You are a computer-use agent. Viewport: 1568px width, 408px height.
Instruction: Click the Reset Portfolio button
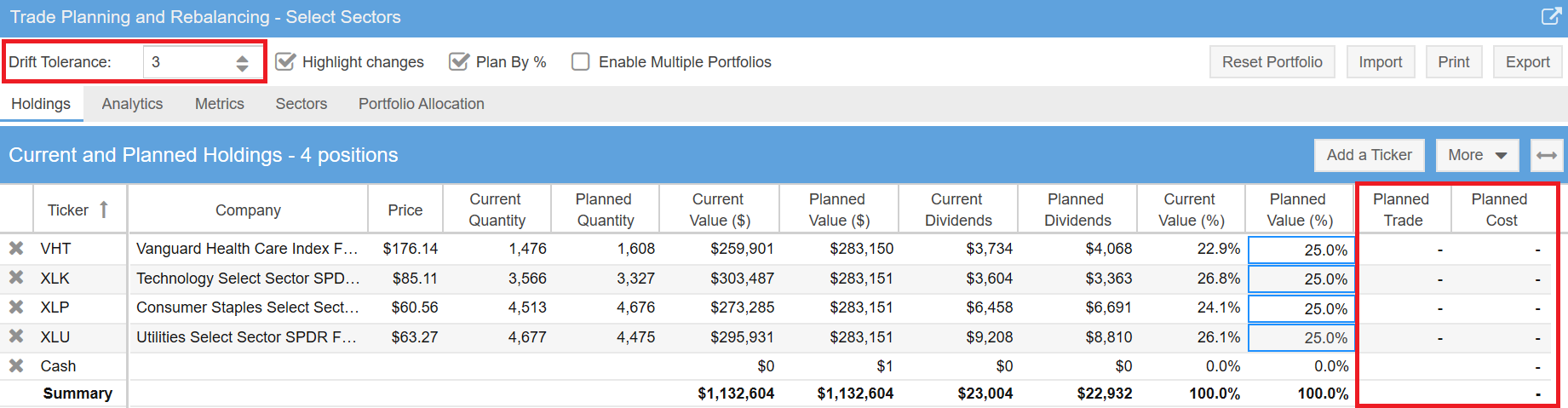click(x=1272, y=62)
